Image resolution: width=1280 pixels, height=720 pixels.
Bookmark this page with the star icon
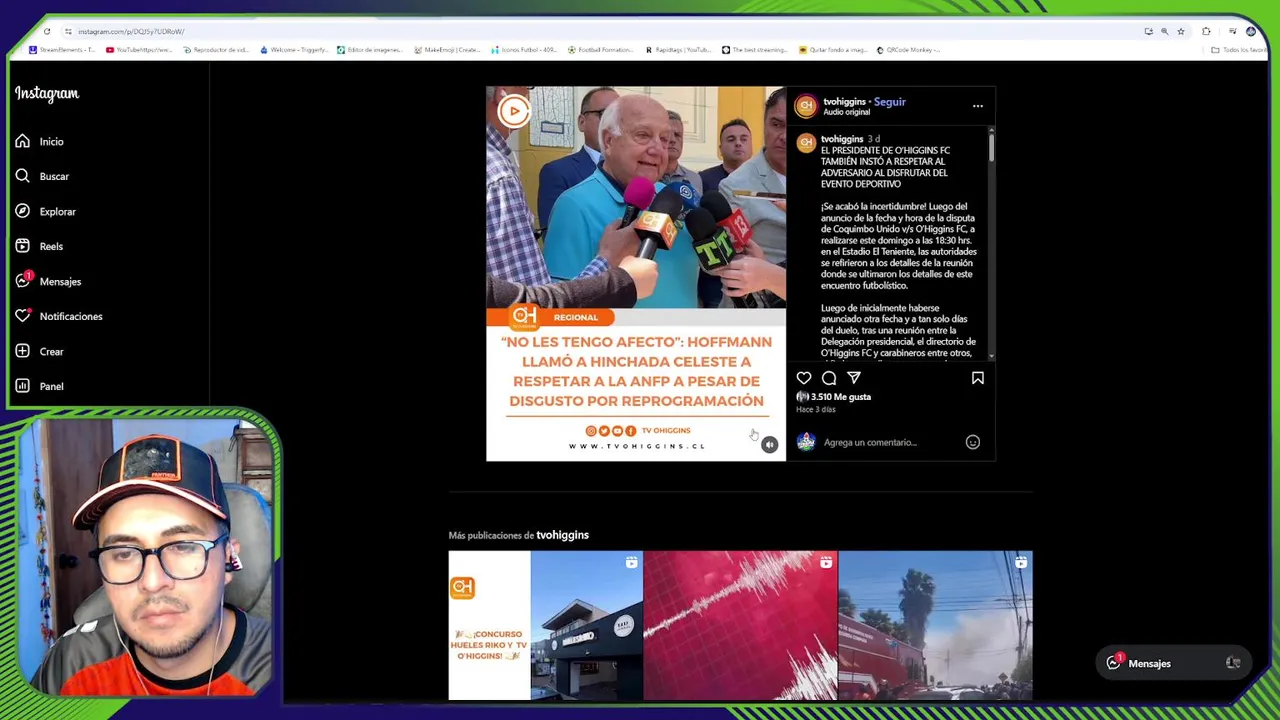[x=1181, y=31]
